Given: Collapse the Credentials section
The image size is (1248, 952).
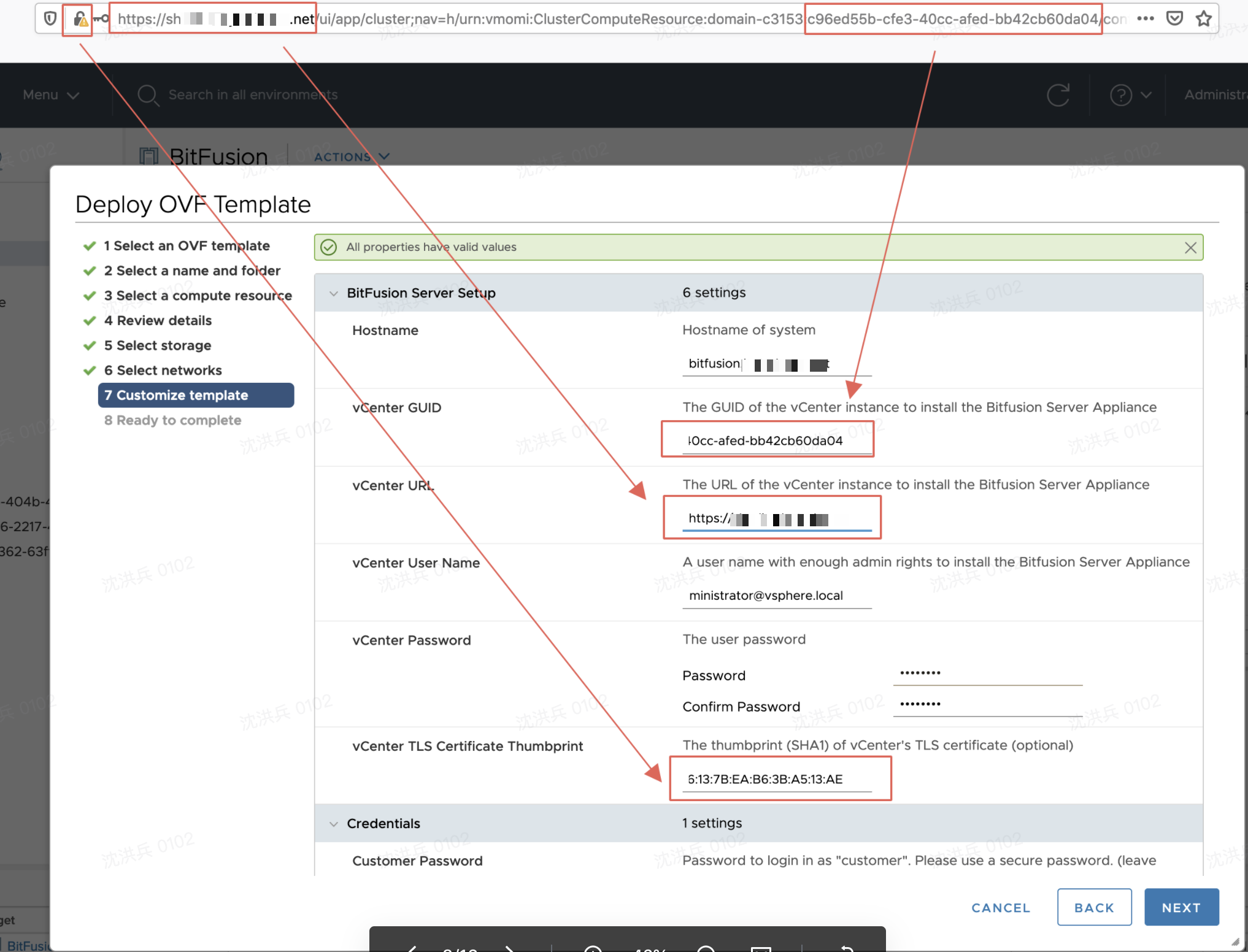Looking at the screenshot, I should click(x=334, y=824).
